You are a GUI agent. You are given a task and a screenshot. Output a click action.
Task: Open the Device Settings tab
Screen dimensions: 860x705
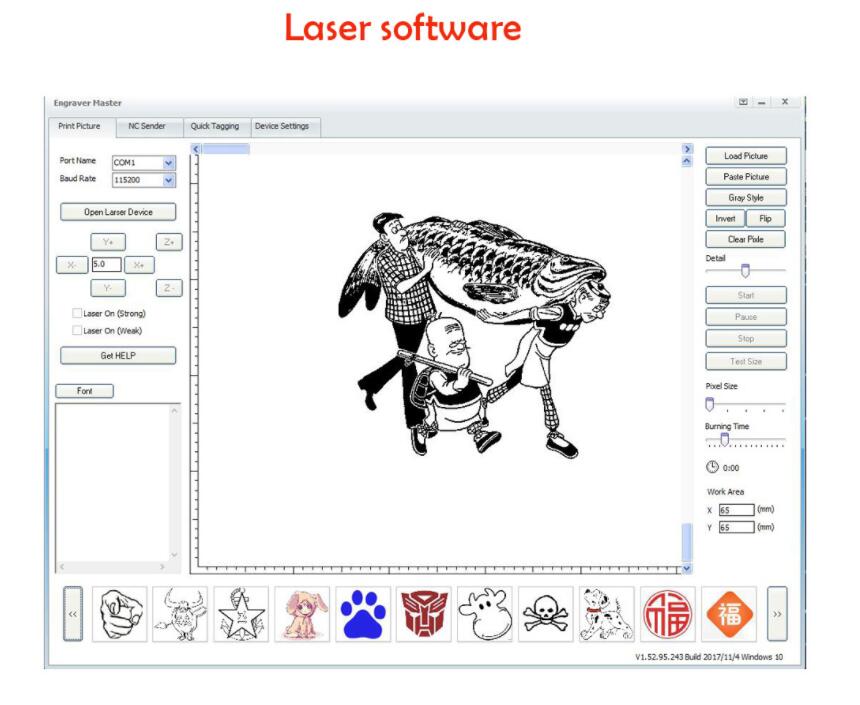pyautogui.click(x=282, y=126)
